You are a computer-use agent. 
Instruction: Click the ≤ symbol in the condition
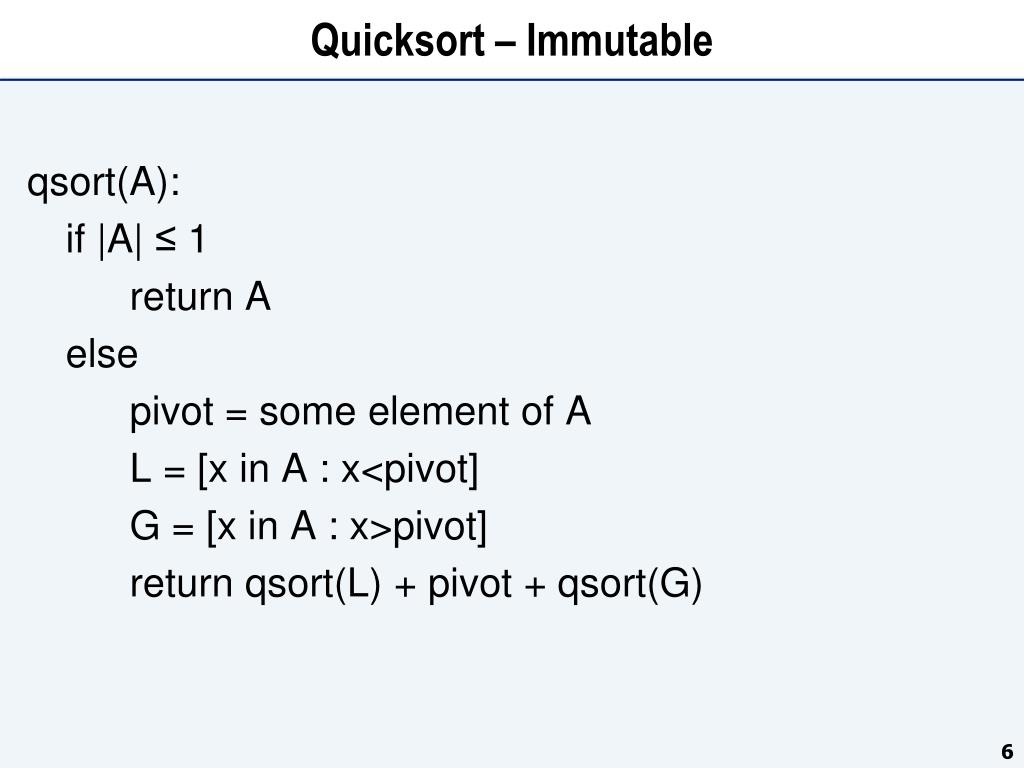[x=165, y=240]
